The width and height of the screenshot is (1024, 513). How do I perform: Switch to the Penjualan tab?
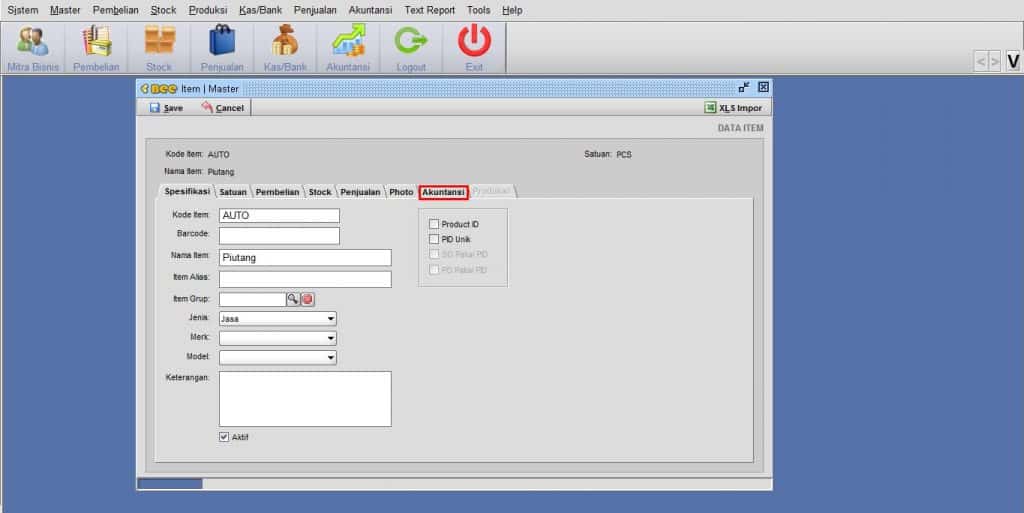pyautogui.click(x=360, y=192)
